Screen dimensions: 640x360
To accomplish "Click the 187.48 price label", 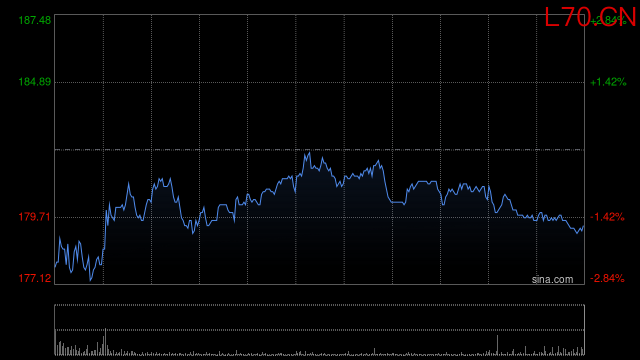I will (x=35, y=20).
